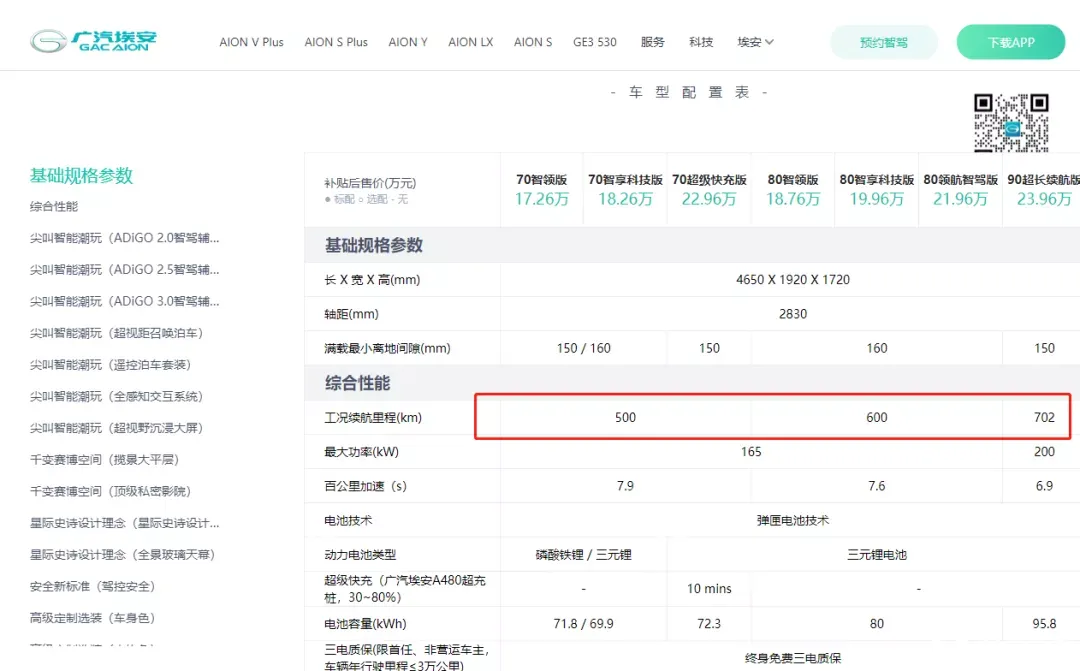Select 基础规格参数 in the left sidebar
Viewport: 1080px width, 671px height.
pos(81,176)
